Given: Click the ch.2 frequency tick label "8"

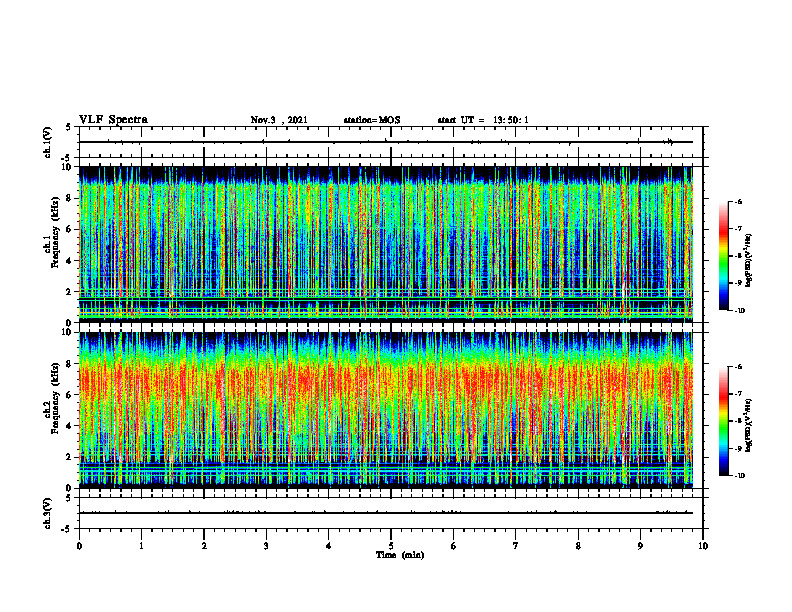Looking at the screenshot, I should coord(70,364).
